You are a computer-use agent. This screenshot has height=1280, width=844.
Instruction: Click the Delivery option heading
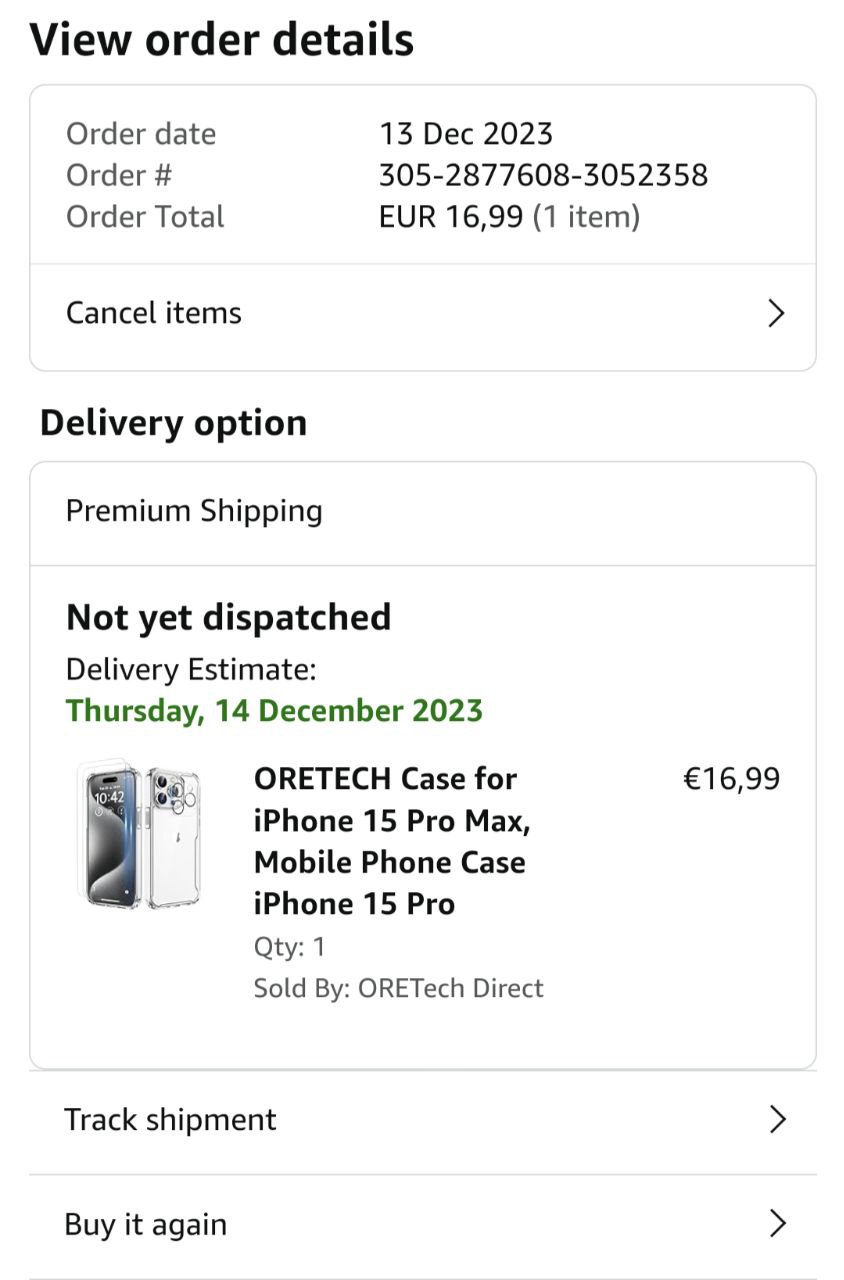[x=173, y=423]
